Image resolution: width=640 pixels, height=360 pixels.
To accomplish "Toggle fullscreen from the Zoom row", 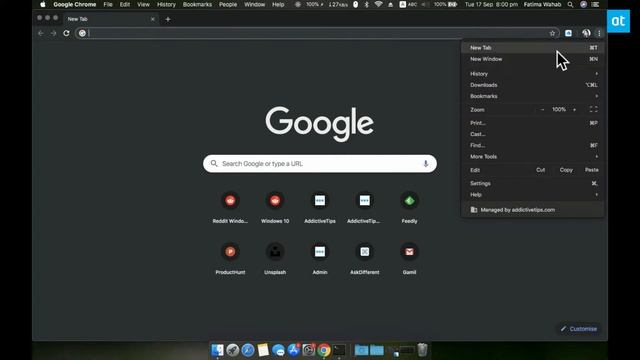I will (x=593, y=109).
